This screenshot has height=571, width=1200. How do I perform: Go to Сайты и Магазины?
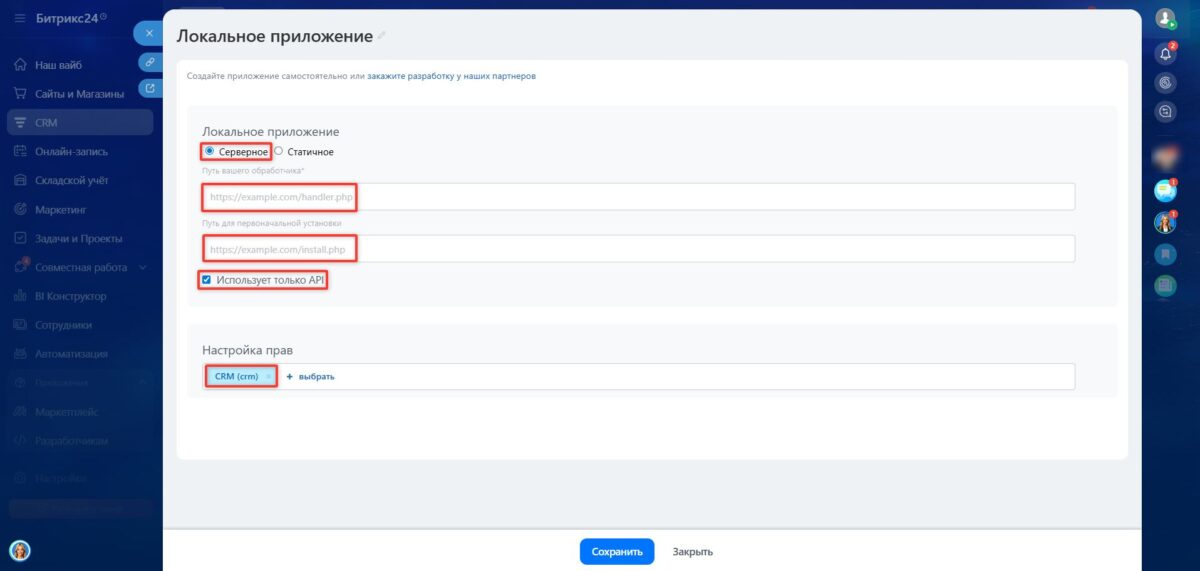click(x=80, y=94)
